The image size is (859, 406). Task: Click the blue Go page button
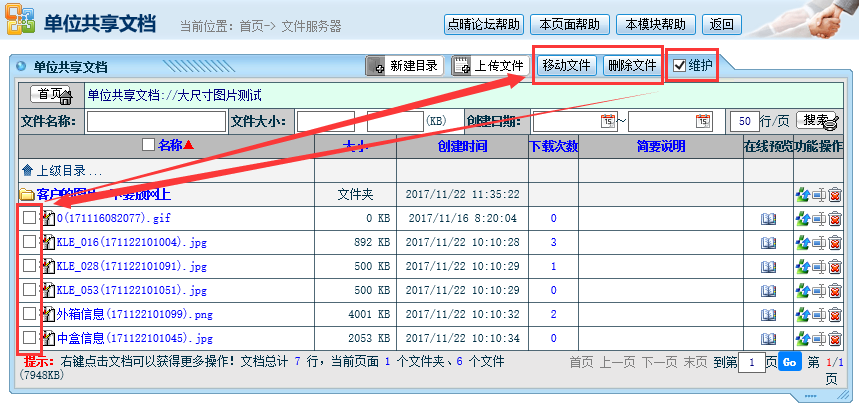(x=789, y=362)
